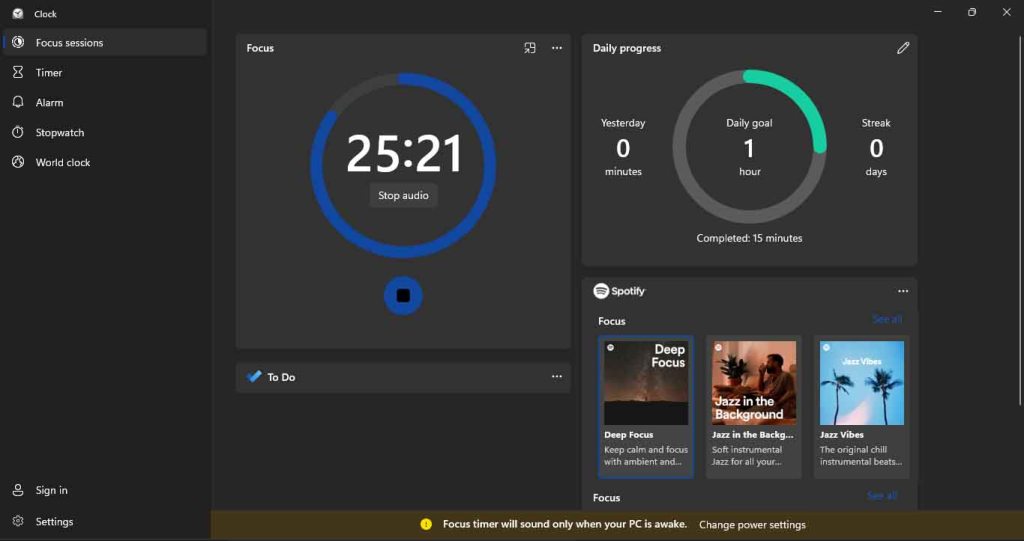The width and height of the screenshot is (1024, 541).
Task: Click the Stopwatch icon in the sidebar
Action: click(18, 132)
